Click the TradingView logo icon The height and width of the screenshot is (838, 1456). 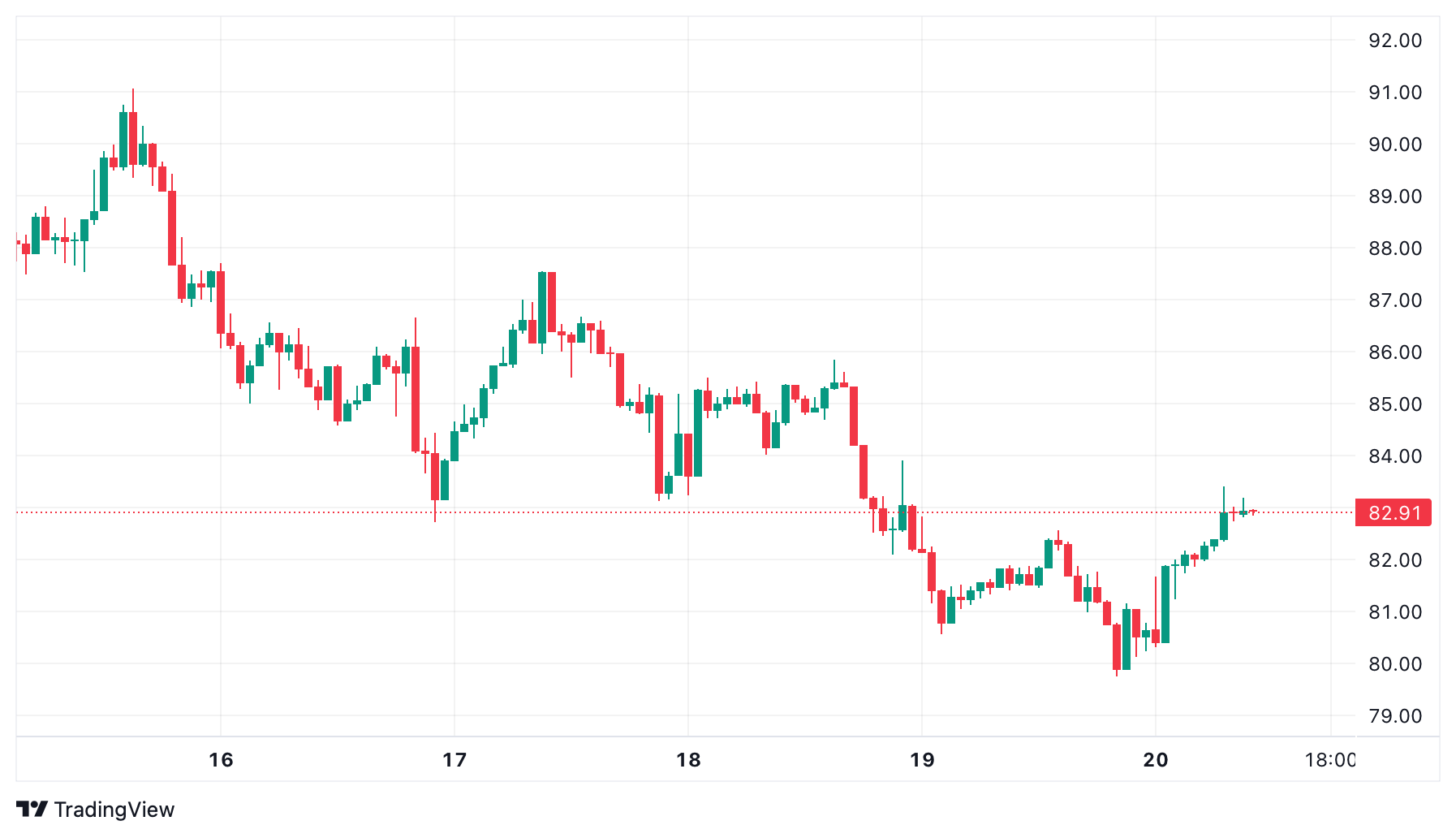tap(32, 809)
